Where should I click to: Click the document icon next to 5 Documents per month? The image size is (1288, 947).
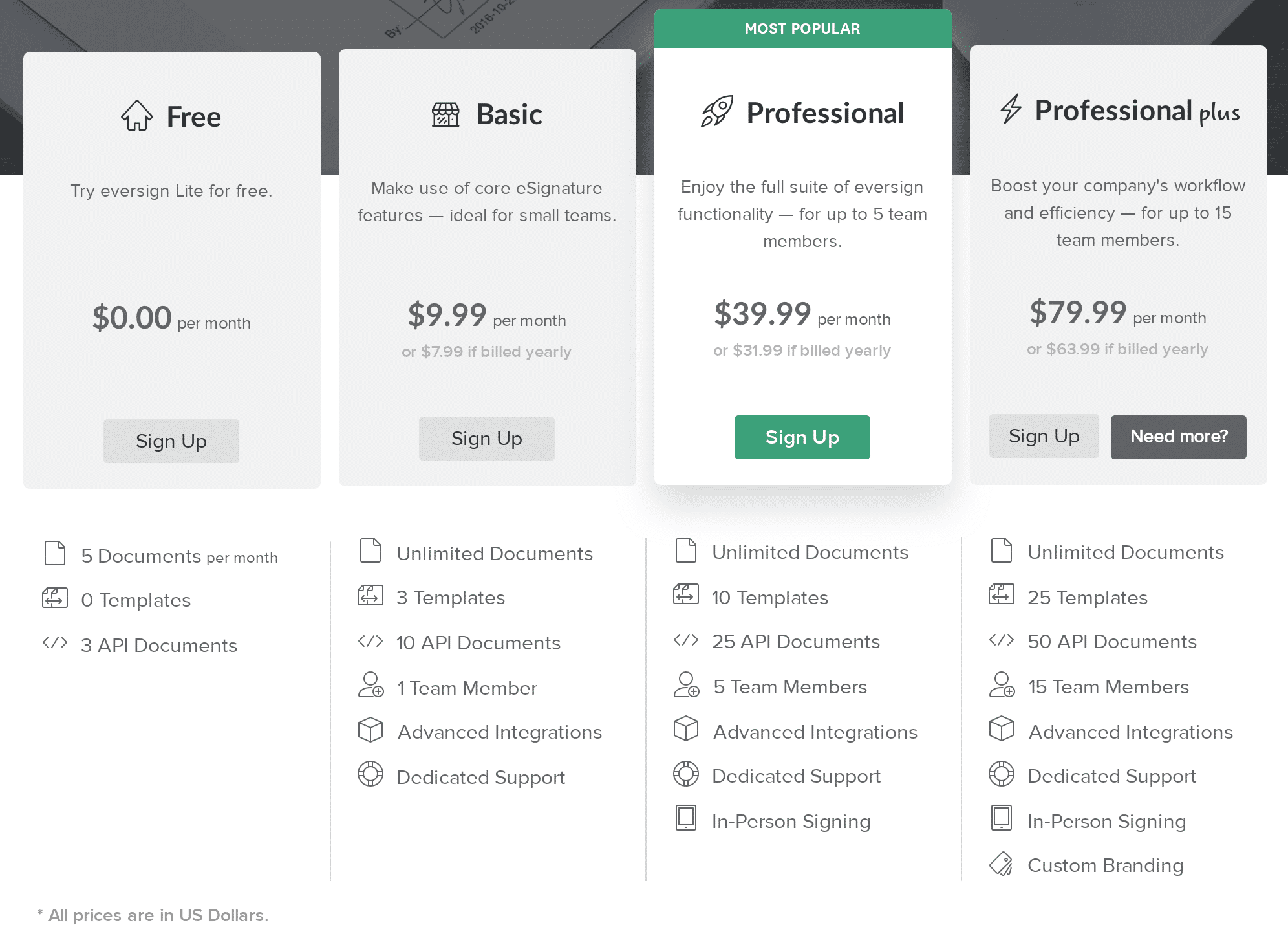(54, 553)
